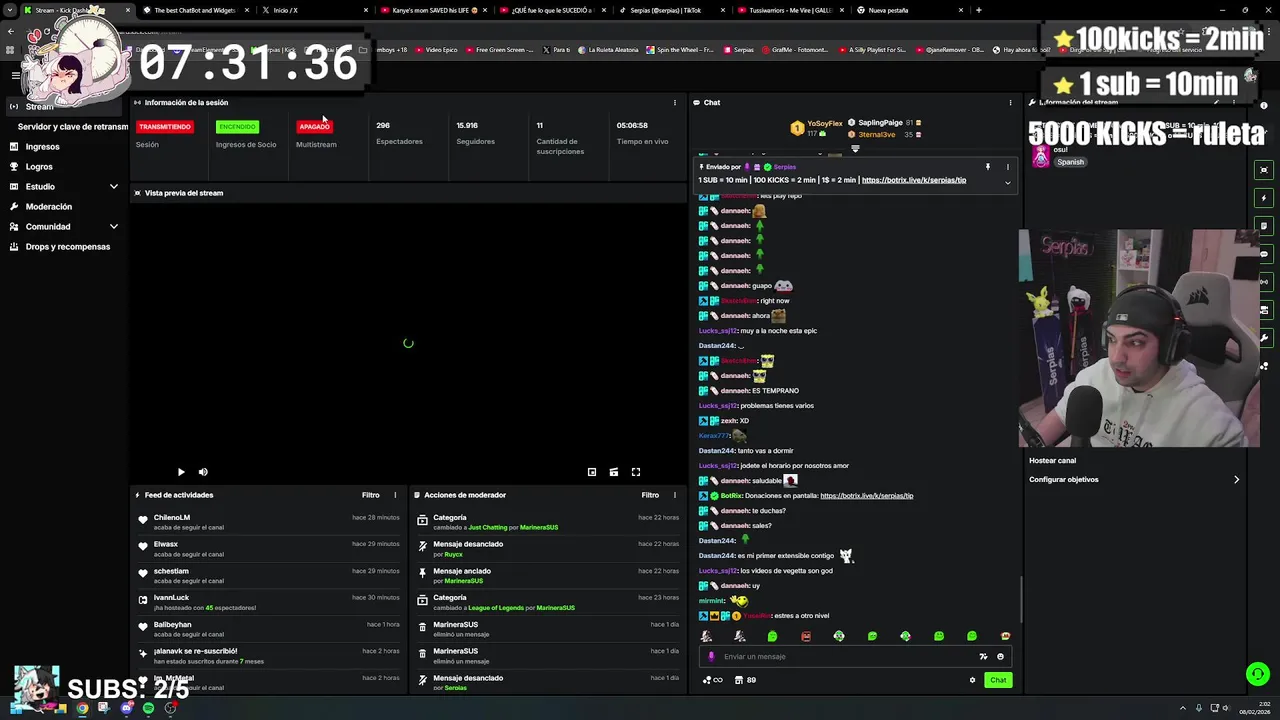Open fullscreen mode in stream preview
This screenshot has height=720, width=1280.
[x=636, y=472]
